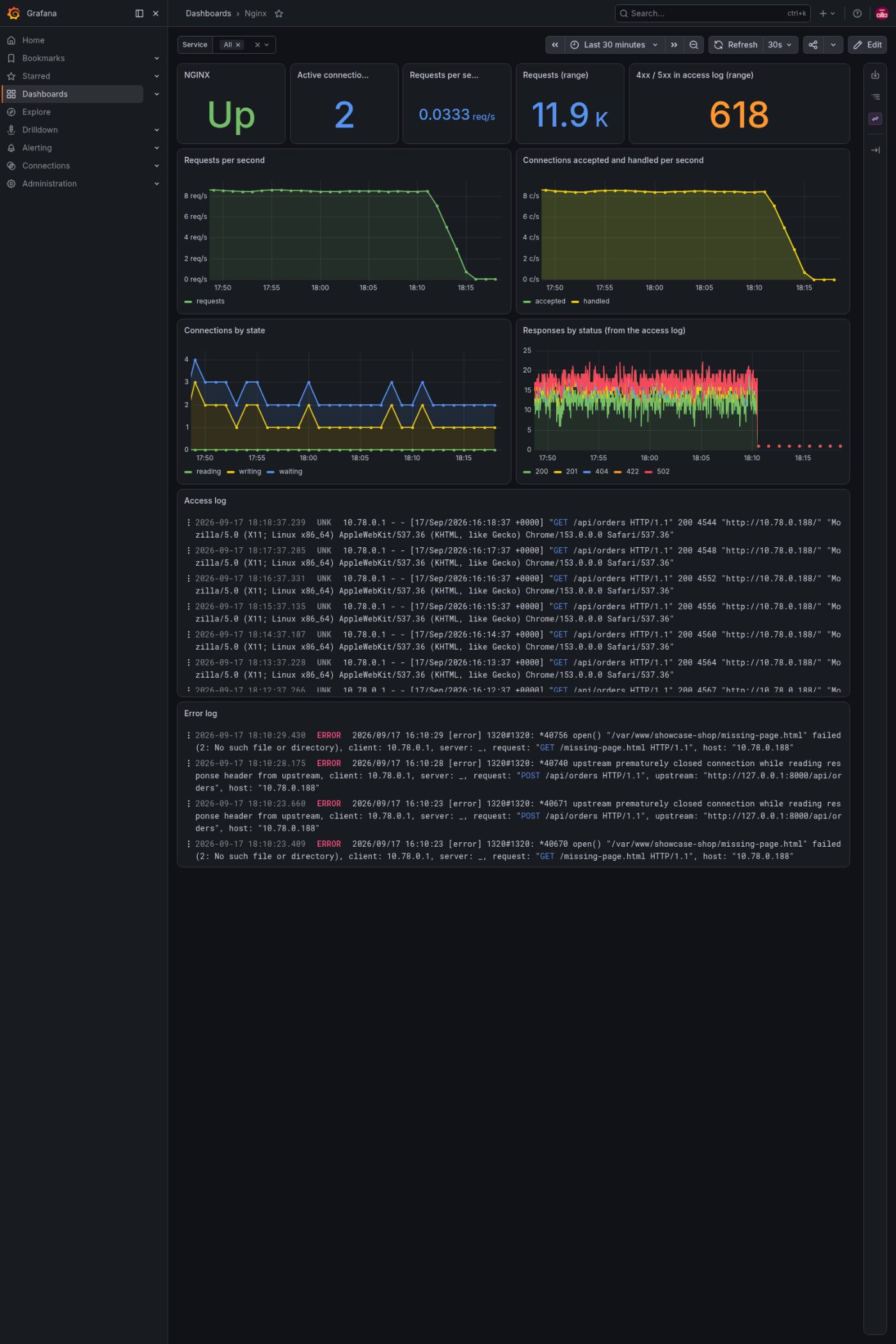Open the export icon in right rail

click(876, 75)
